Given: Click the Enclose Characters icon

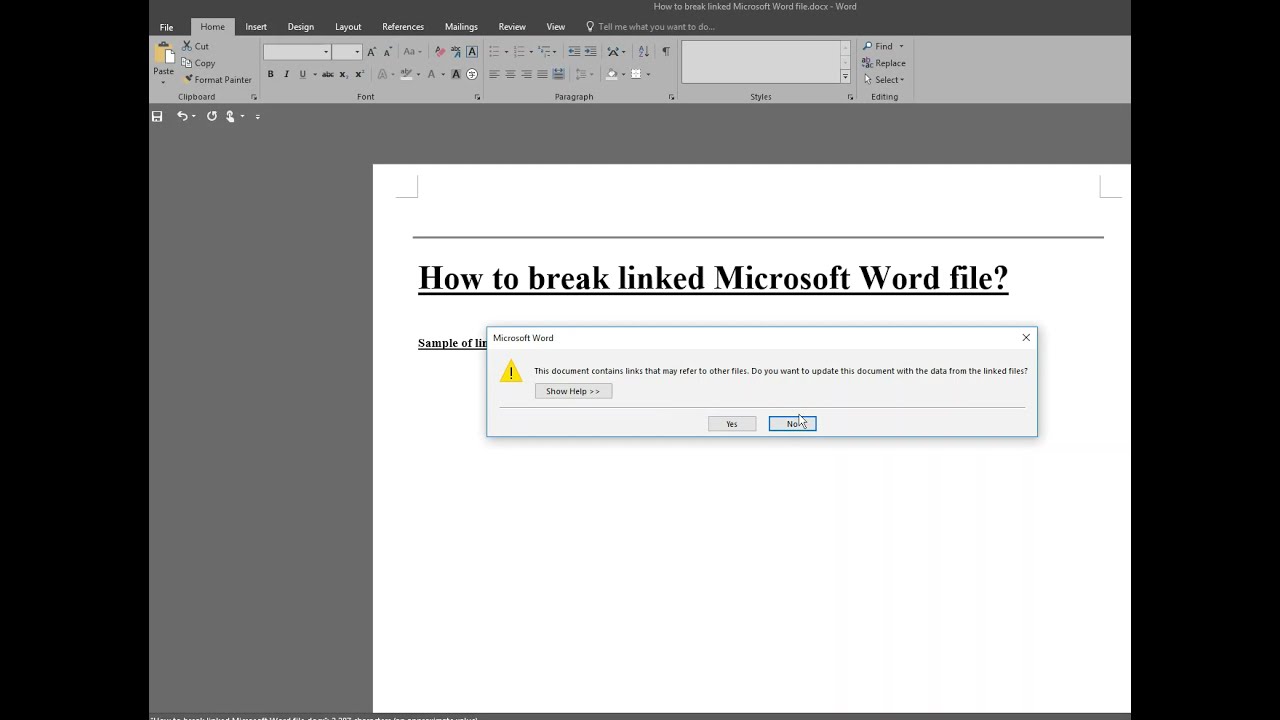Looking at the screenshot, I should [x=472, y=74].
